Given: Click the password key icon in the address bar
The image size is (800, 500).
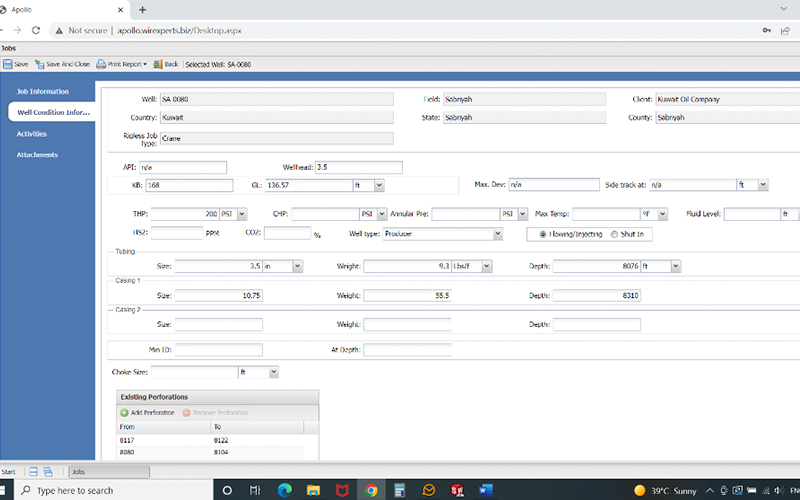Looking at the screenshot, I should [767, 31].
